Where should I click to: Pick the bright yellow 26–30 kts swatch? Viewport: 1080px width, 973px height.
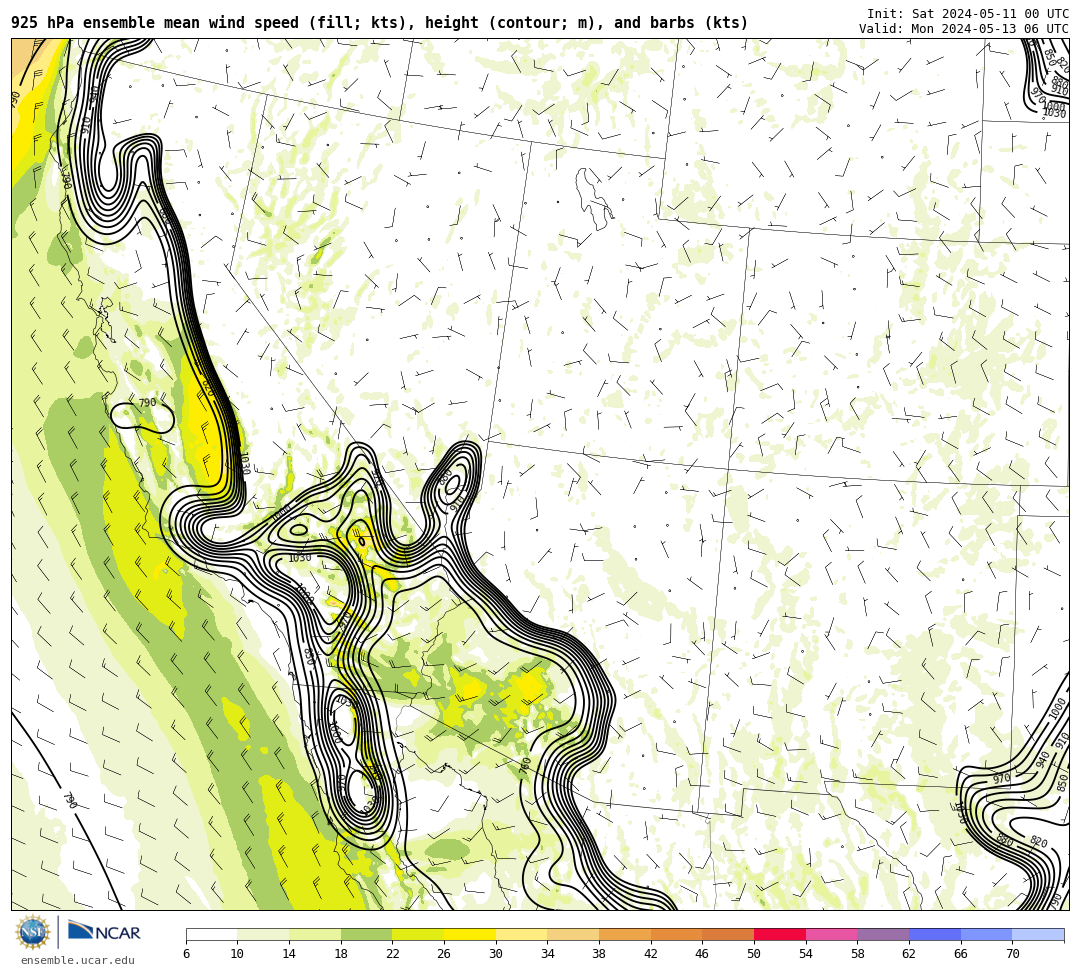470,934
